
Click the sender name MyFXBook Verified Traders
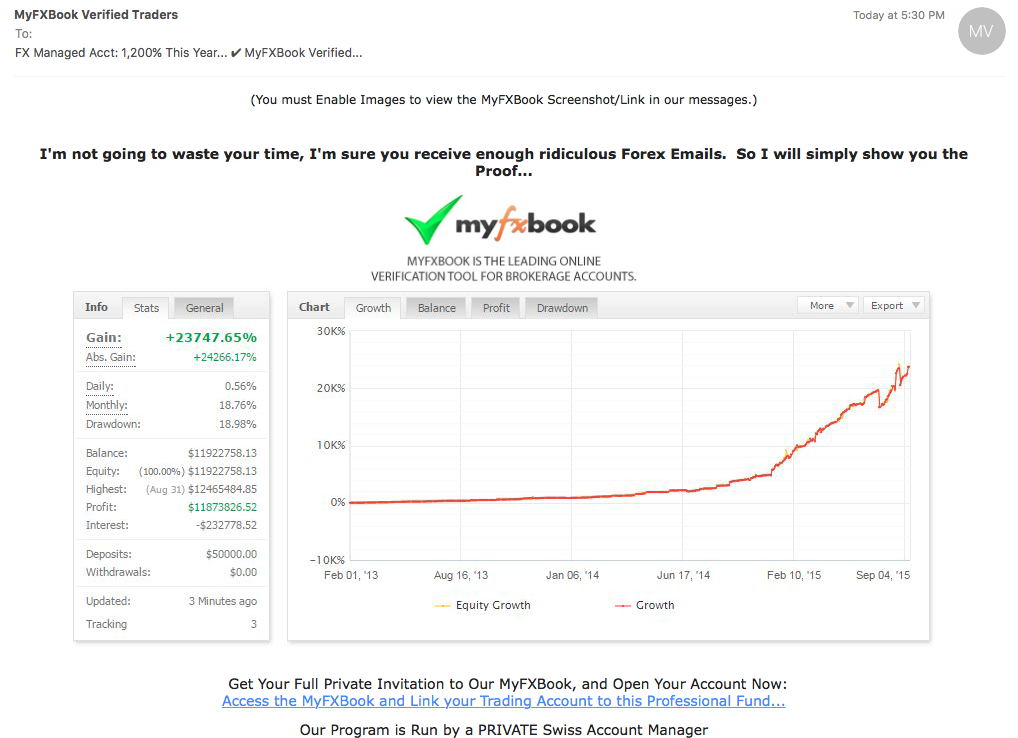point(96,14)
